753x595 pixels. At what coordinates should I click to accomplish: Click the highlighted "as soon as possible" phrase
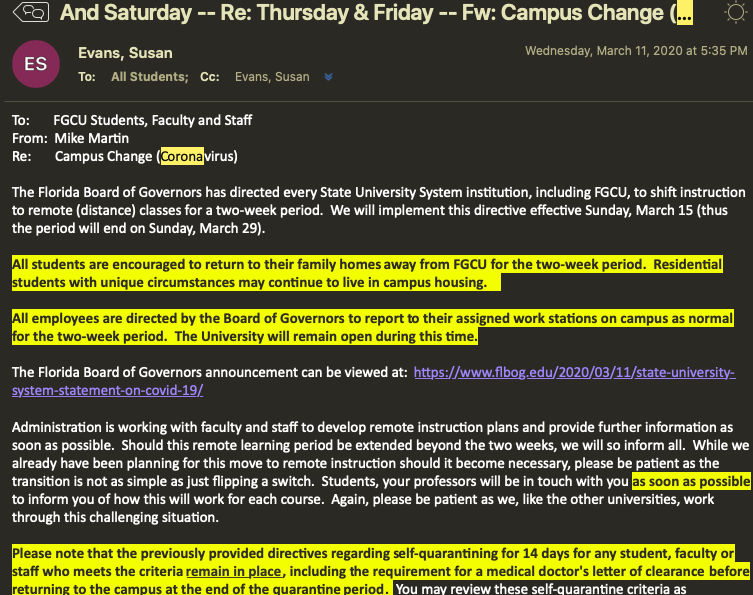pyautogui.click(x=690, y=481)
